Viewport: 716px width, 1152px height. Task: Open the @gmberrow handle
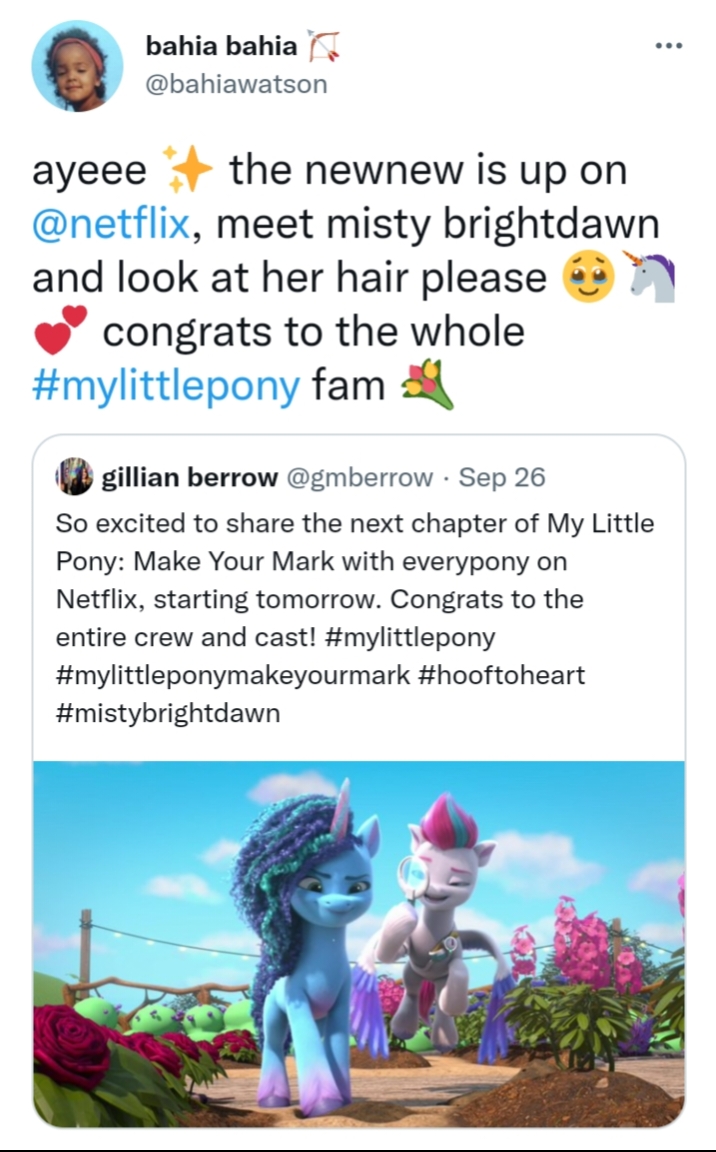(x=360, y=477)
